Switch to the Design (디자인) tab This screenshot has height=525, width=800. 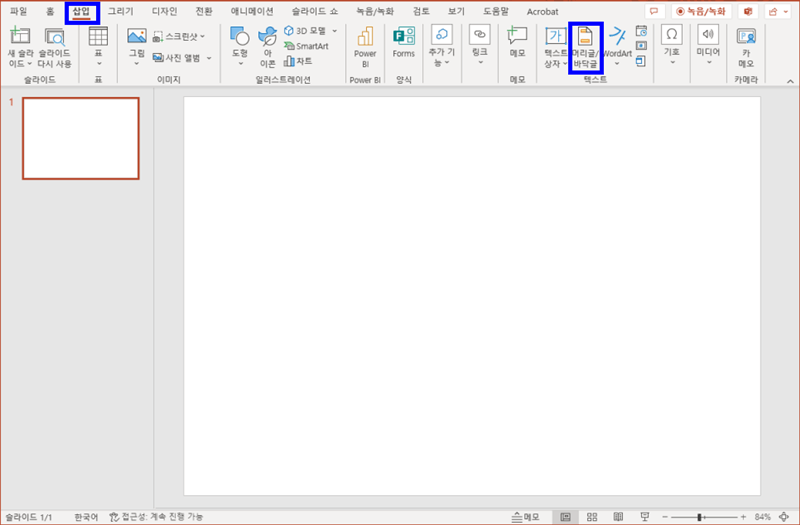(x=165, y=11)
